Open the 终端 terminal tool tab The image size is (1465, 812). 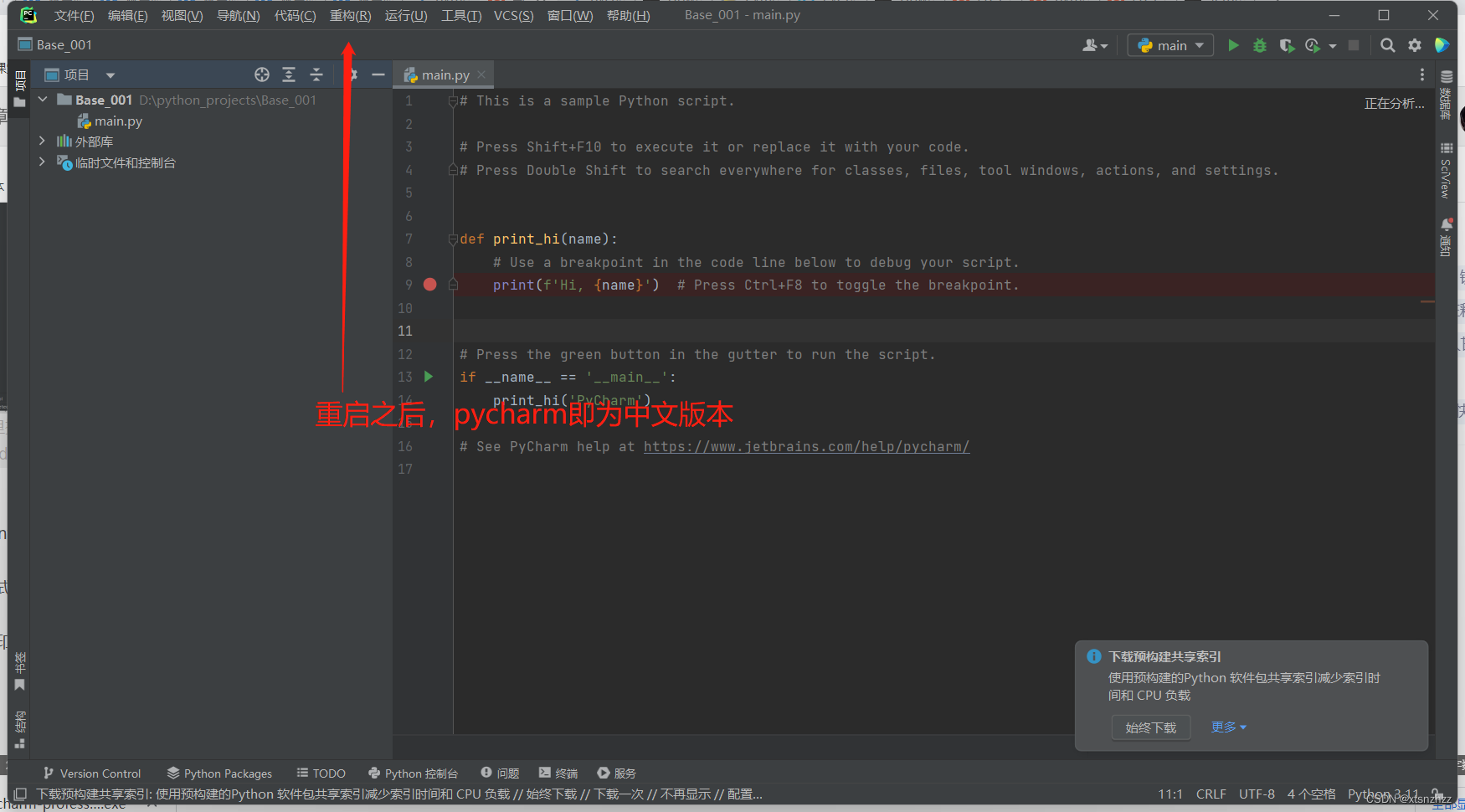pos(558,773)
